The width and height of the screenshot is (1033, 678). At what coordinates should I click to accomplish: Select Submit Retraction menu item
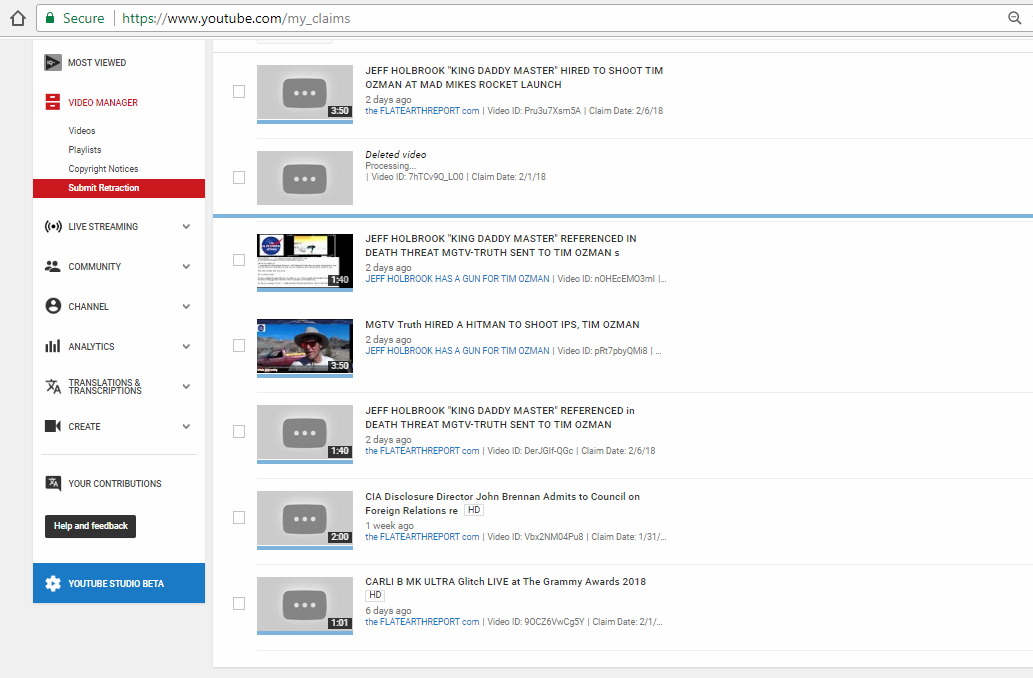[119, 188]
